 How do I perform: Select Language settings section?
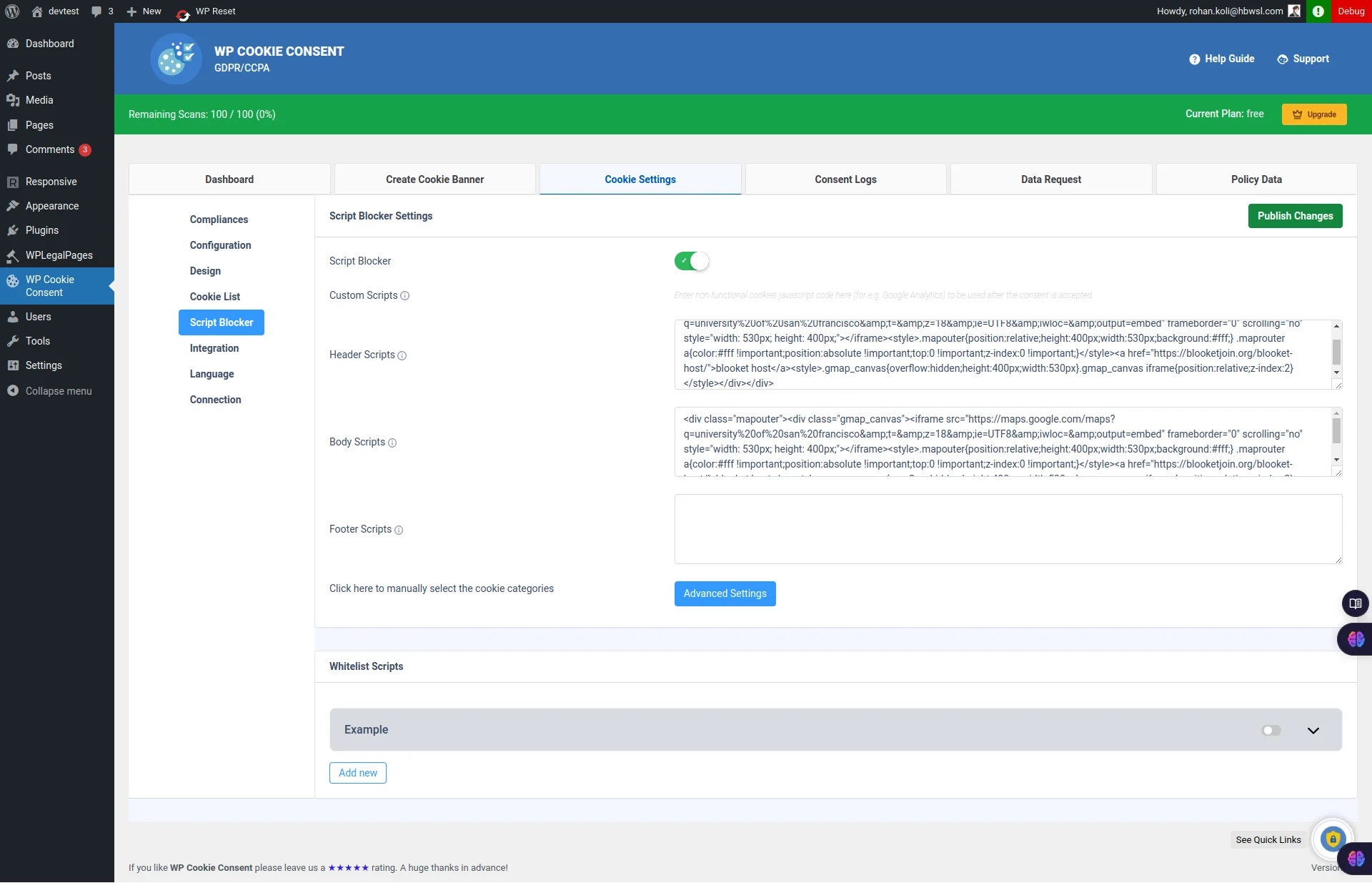(212, 374)
